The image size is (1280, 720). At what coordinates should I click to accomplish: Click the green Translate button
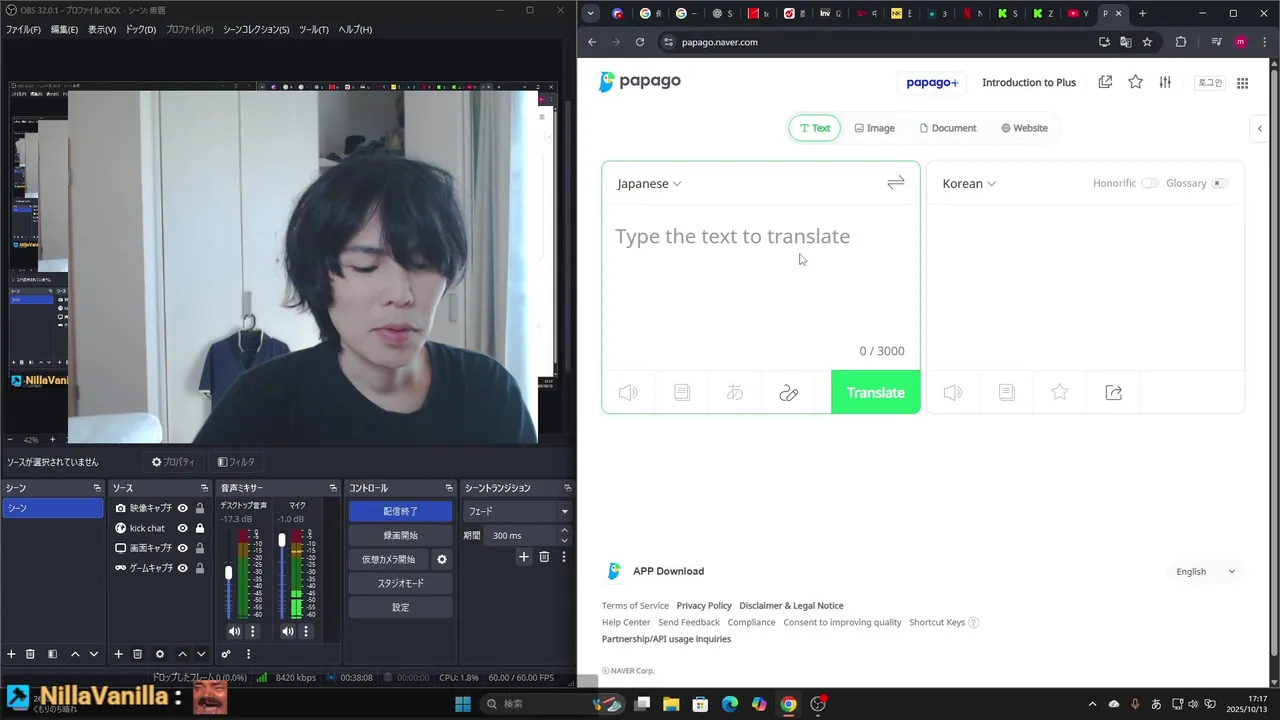pos(875,393)
